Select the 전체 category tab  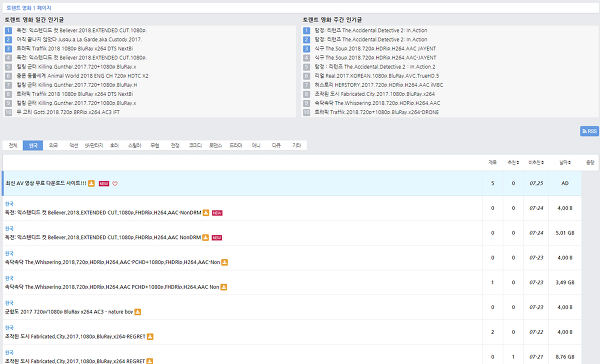click(x=13, y=145)
